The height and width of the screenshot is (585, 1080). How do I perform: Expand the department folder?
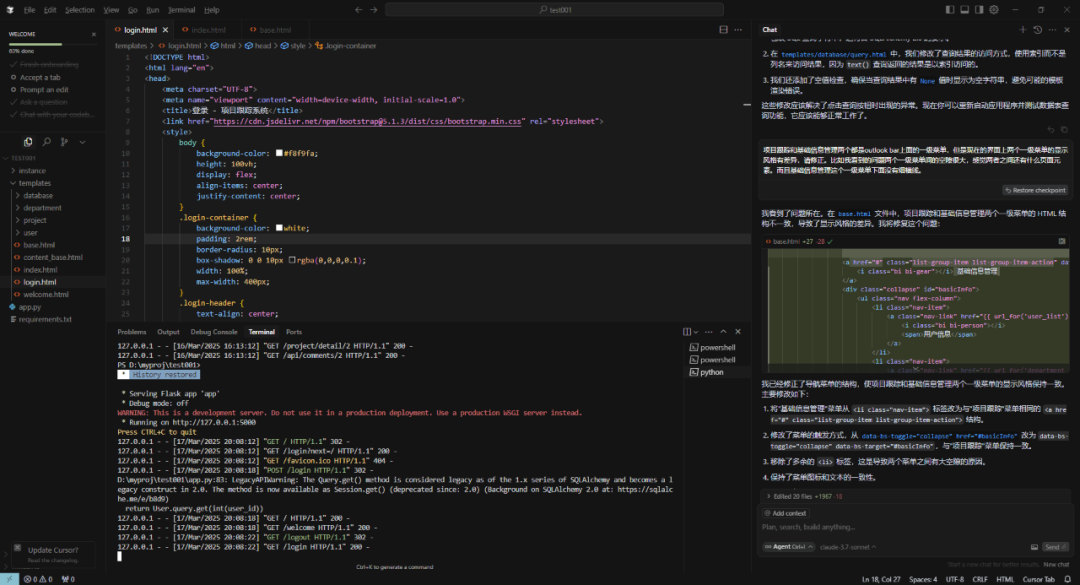click(42, 208)
